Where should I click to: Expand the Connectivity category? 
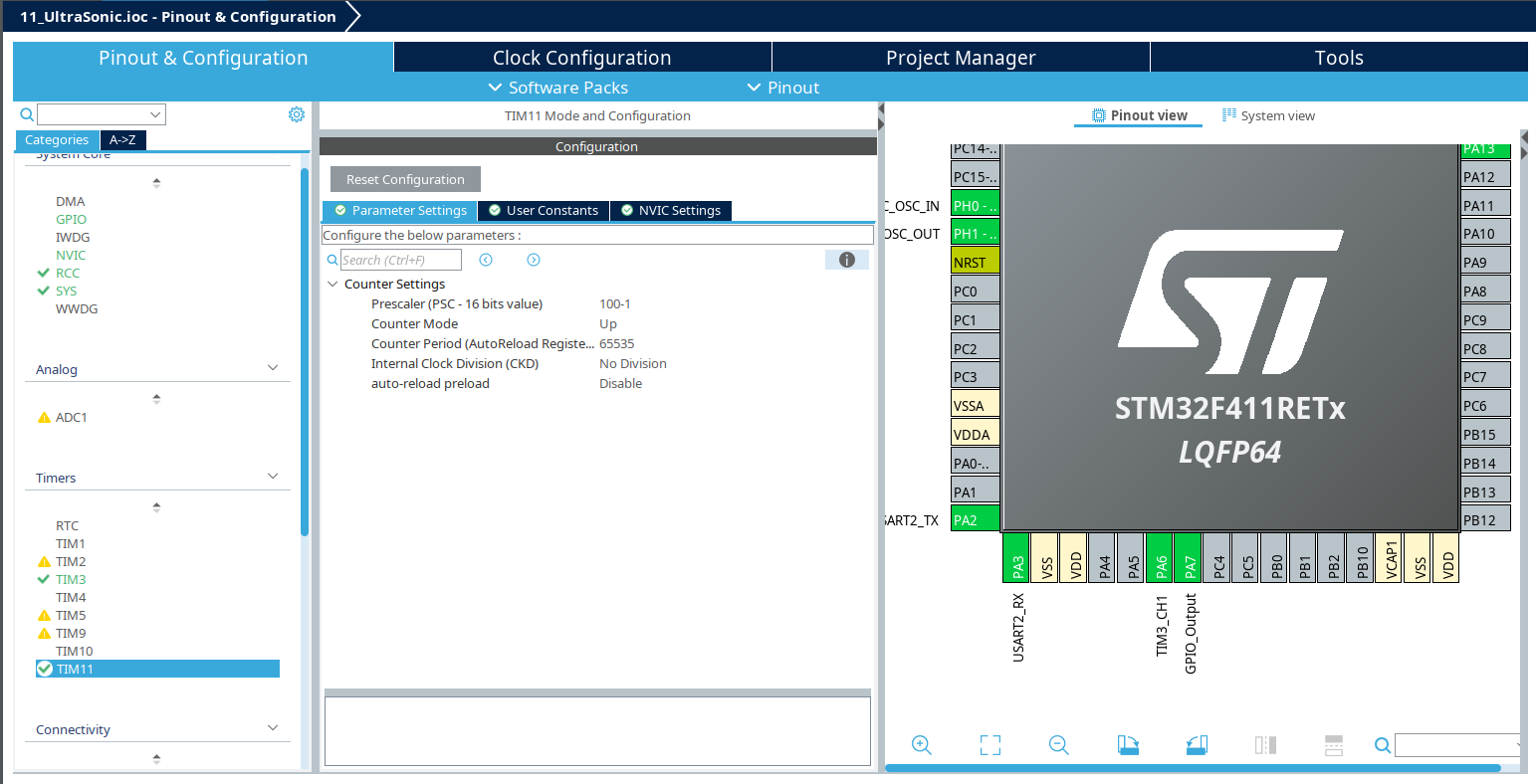(273, 728)
